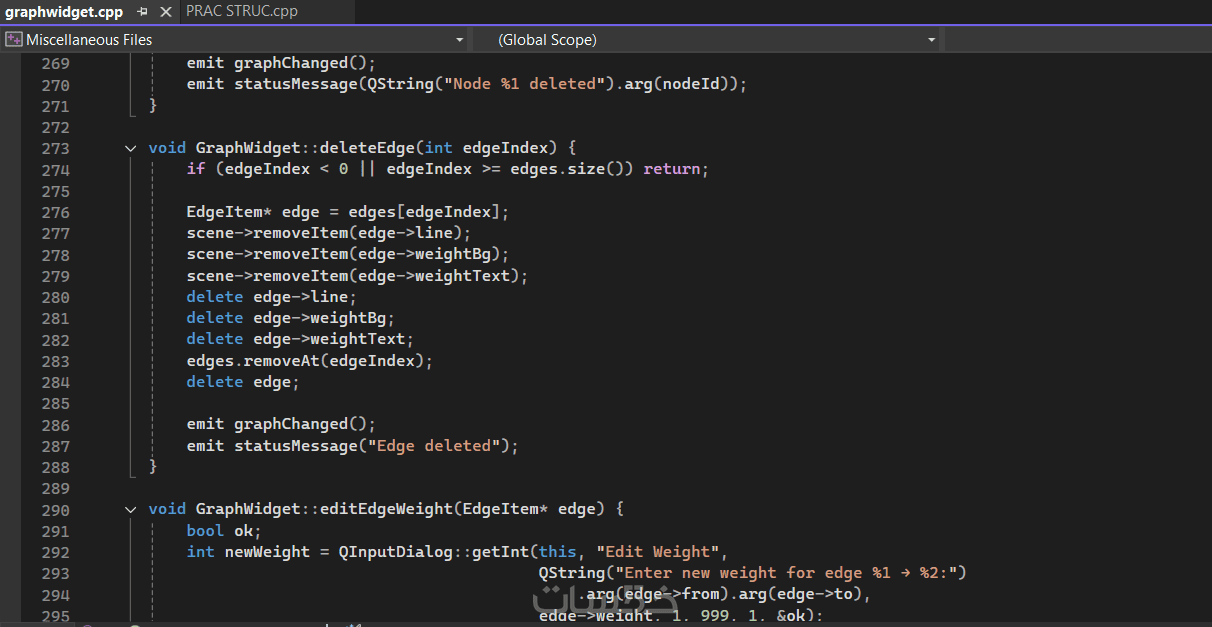Screen dimensions: 1212x627
Task: Close the graphwidget.cpp tab
Action: tap(165, 12)
